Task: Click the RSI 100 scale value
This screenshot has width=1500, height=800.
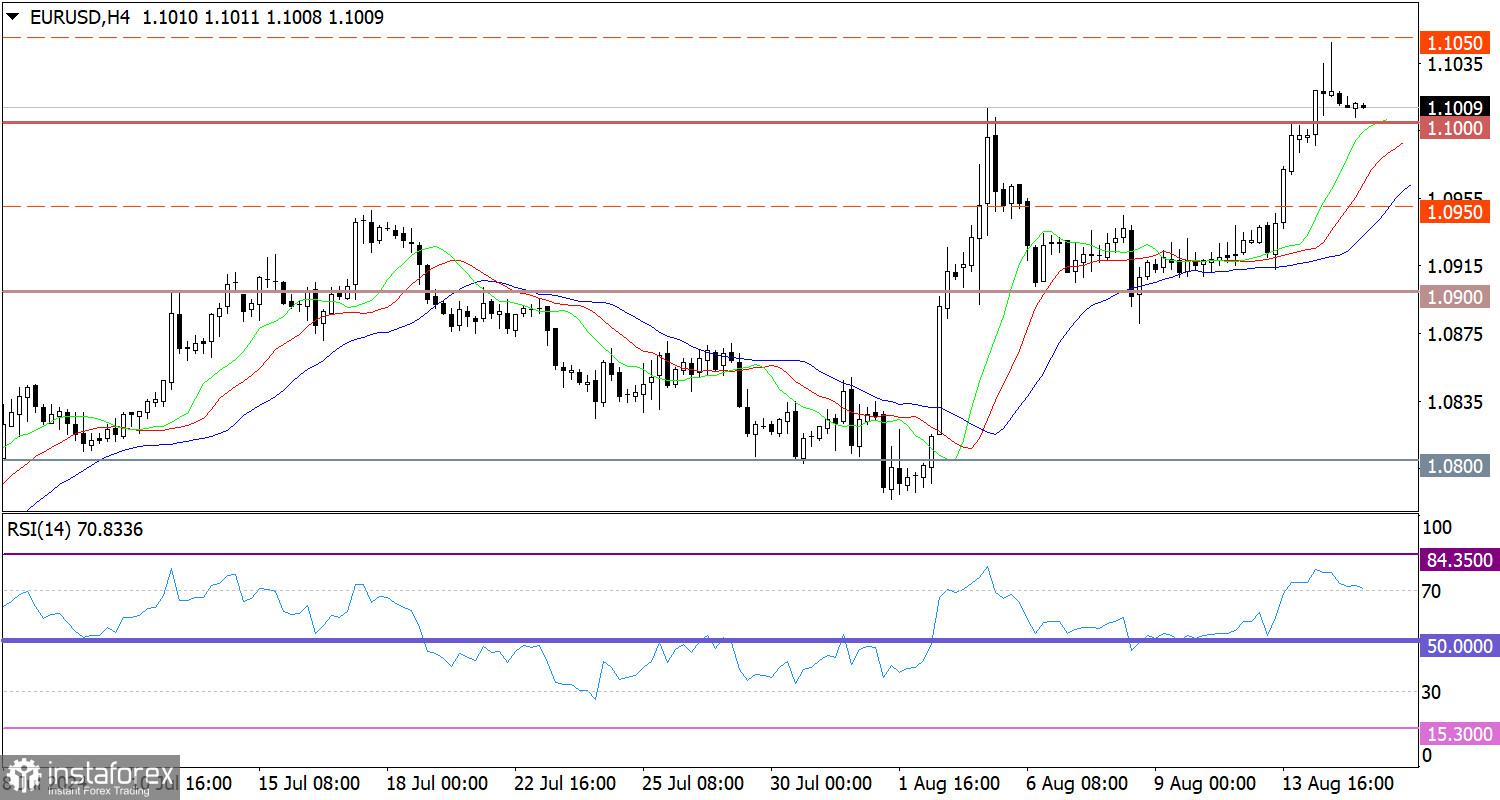Action: 1436,527
